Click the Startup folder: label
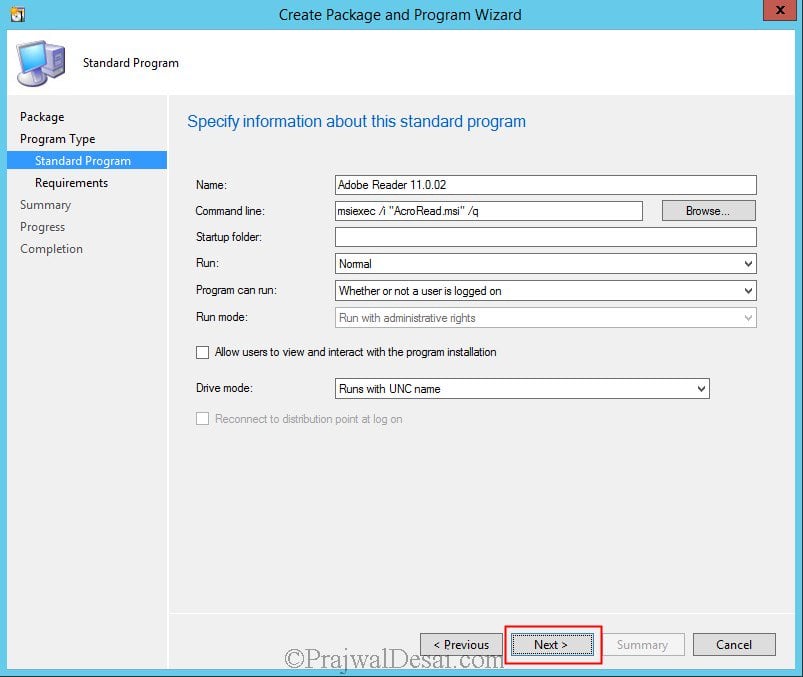803x677 pixels. [x=228, y=237]
